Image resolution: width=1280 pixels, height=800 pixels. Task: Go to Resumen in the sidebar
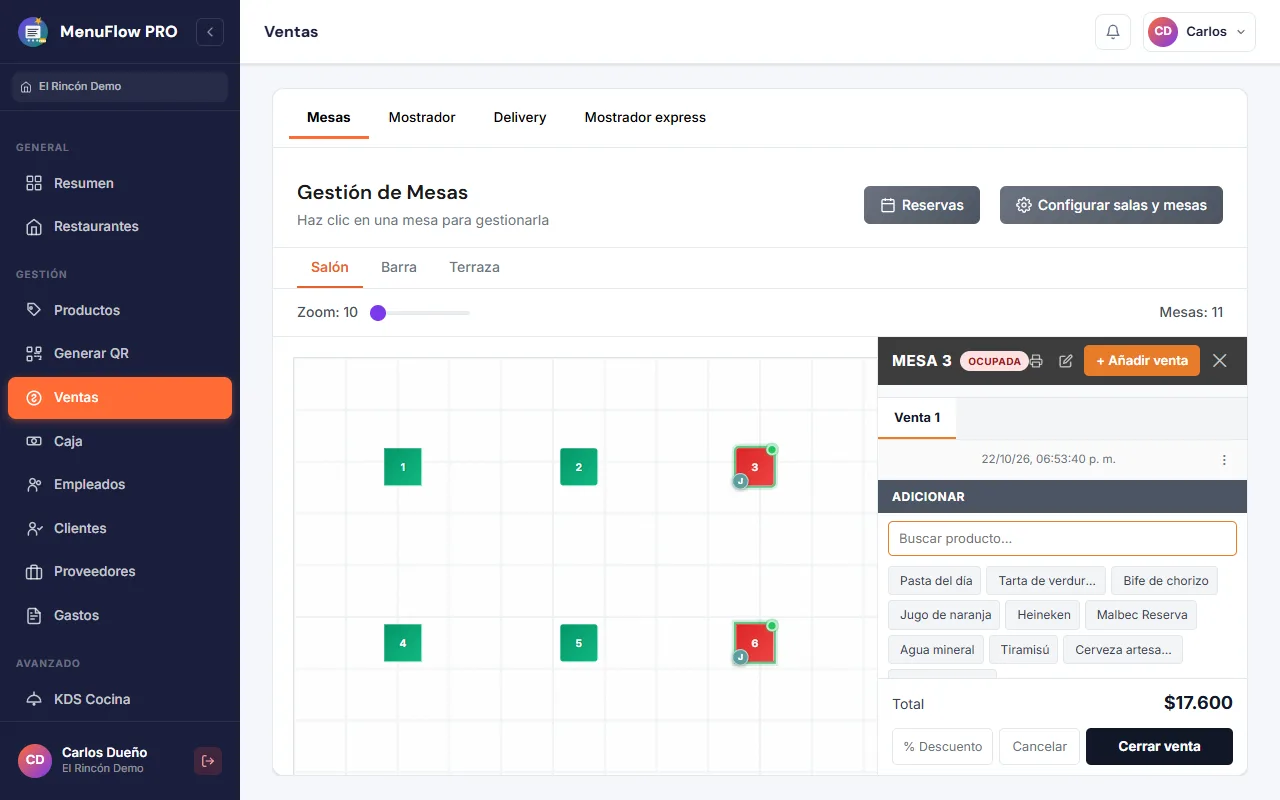pos(120,183)
